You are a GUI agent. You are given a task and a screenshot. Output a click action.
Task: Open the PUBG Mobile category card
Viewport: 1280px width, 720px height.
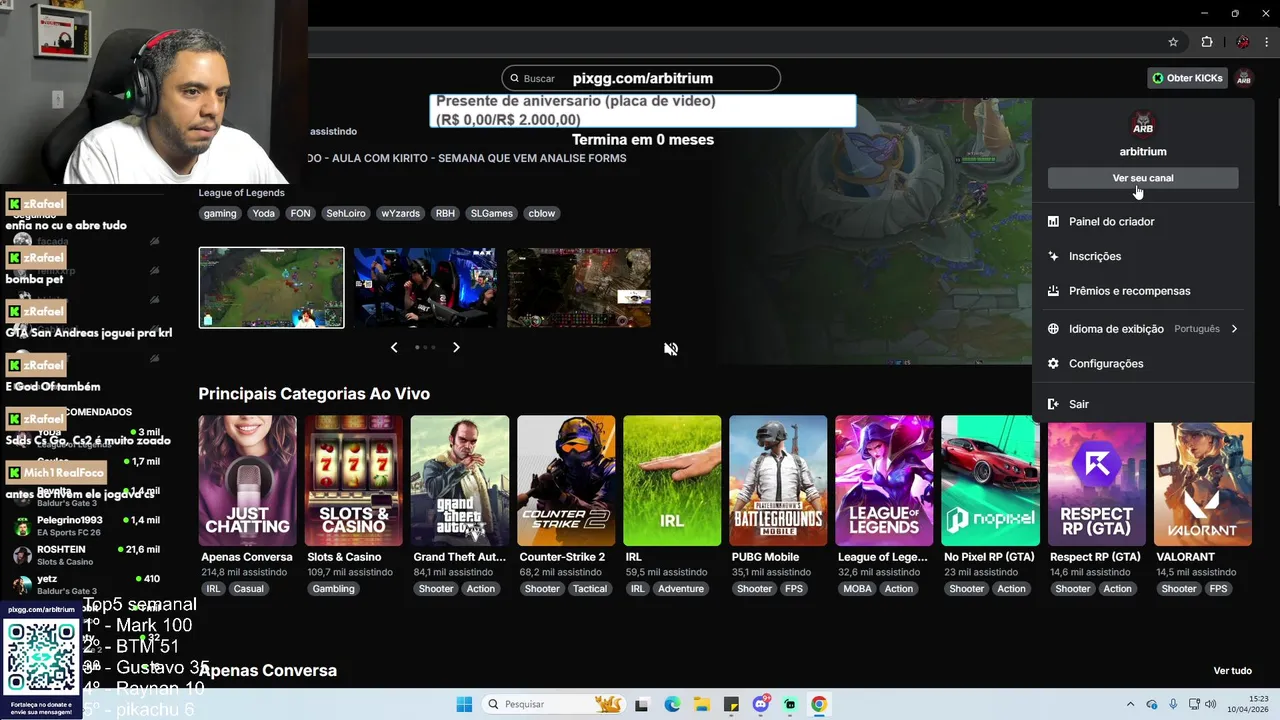(778, 481)
